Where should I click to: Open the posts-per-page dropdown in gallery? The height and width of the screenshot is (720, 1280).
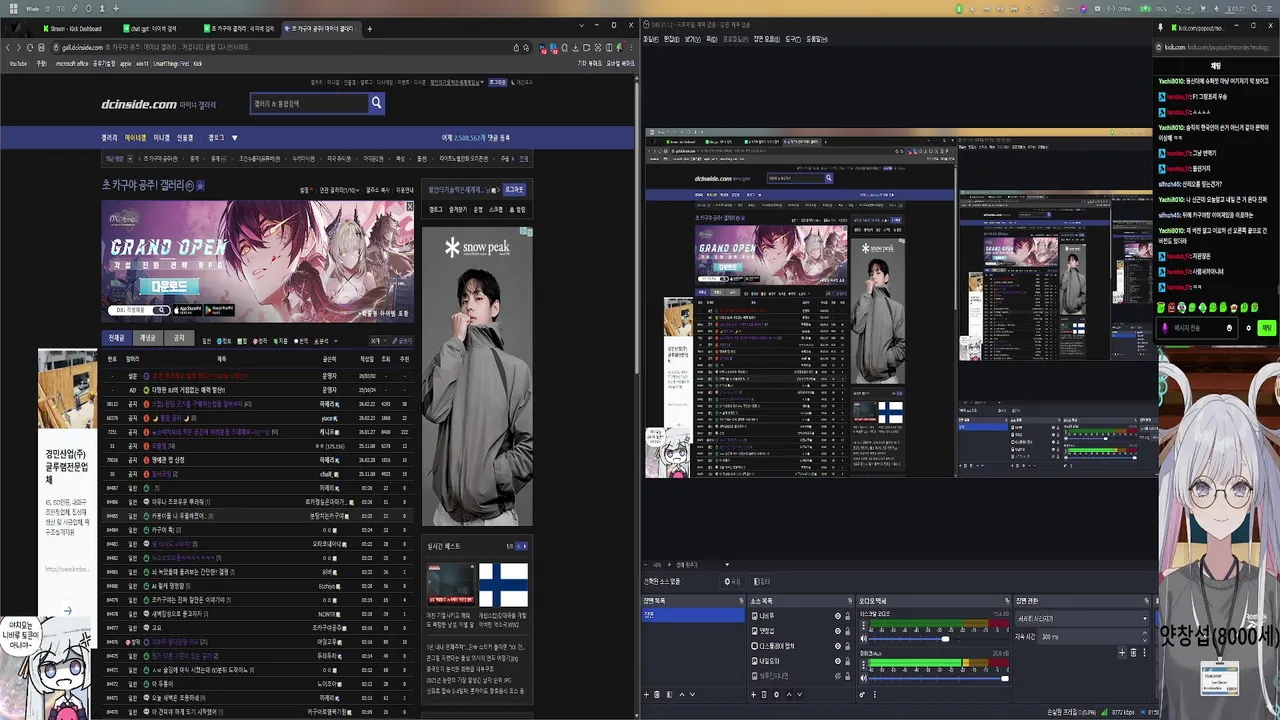378,340
